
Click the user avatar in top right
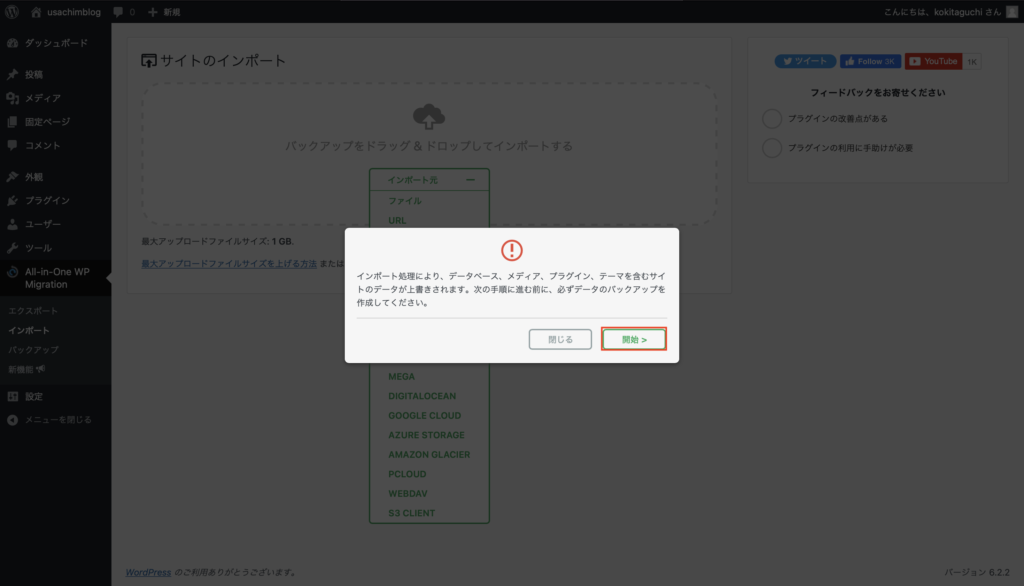click(x=1010, y=12)
